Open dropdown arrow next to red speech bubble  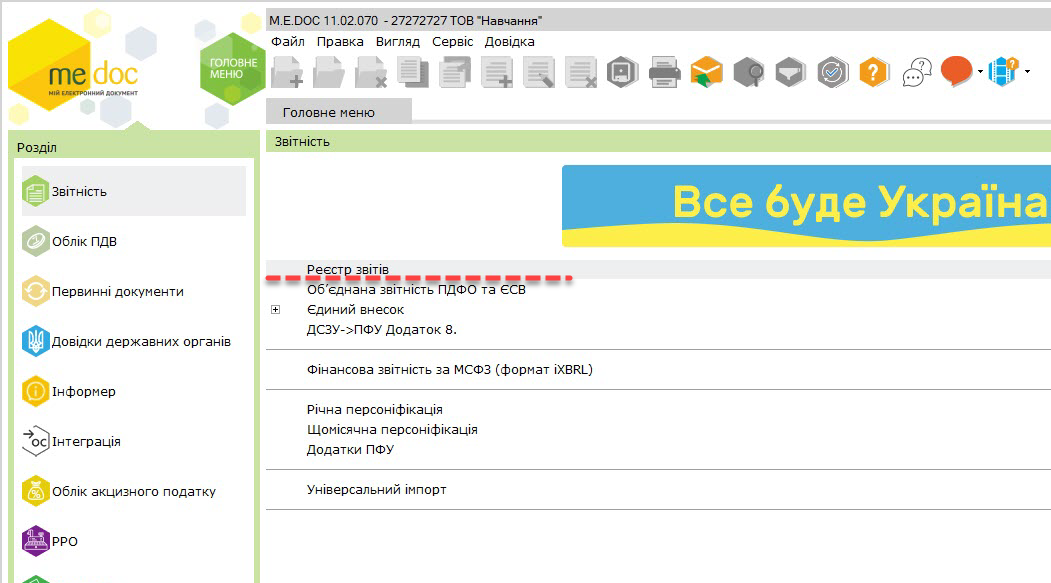[x=980, y=72]
